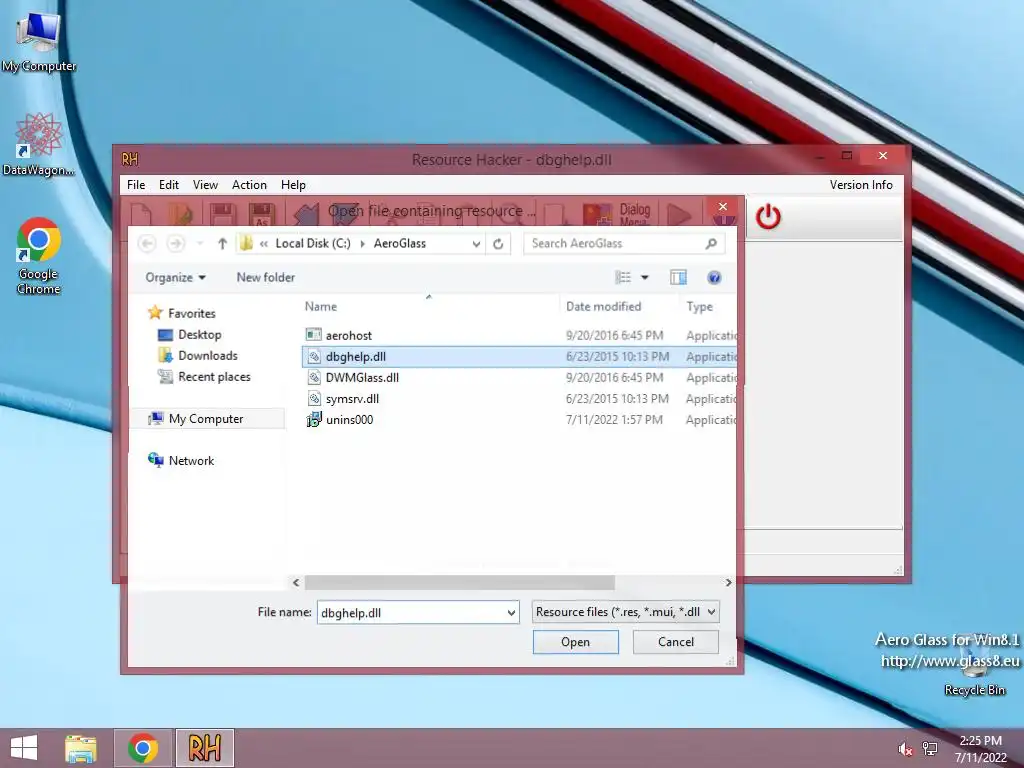Switch to Chrome in the taskbar

click(x=143, y=748)
